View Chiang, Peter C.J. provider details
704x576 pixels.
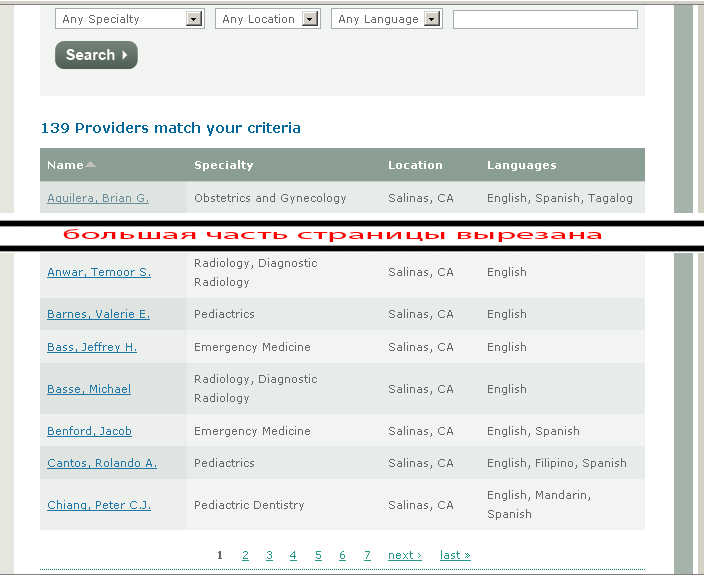pyautogui.click(x=99, y=505)
